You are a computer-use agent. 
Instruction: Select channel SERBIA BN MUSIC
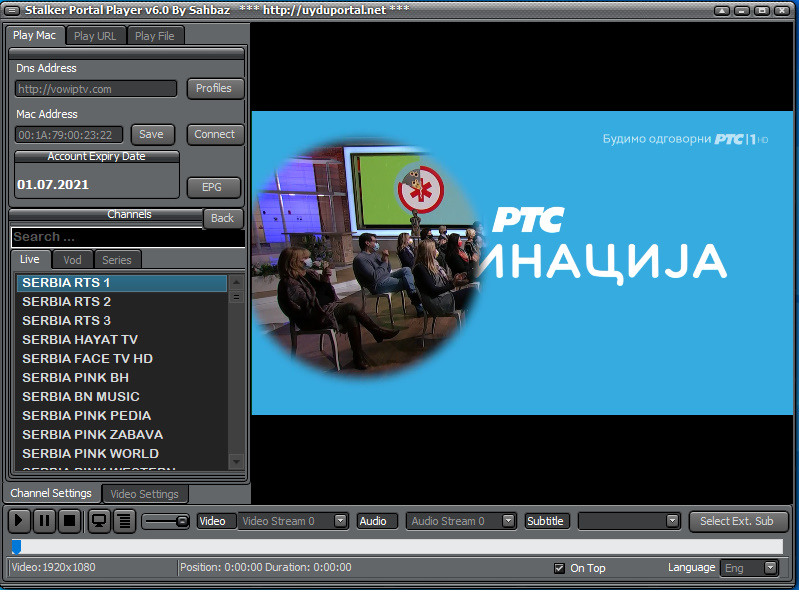tap(122, 396)
